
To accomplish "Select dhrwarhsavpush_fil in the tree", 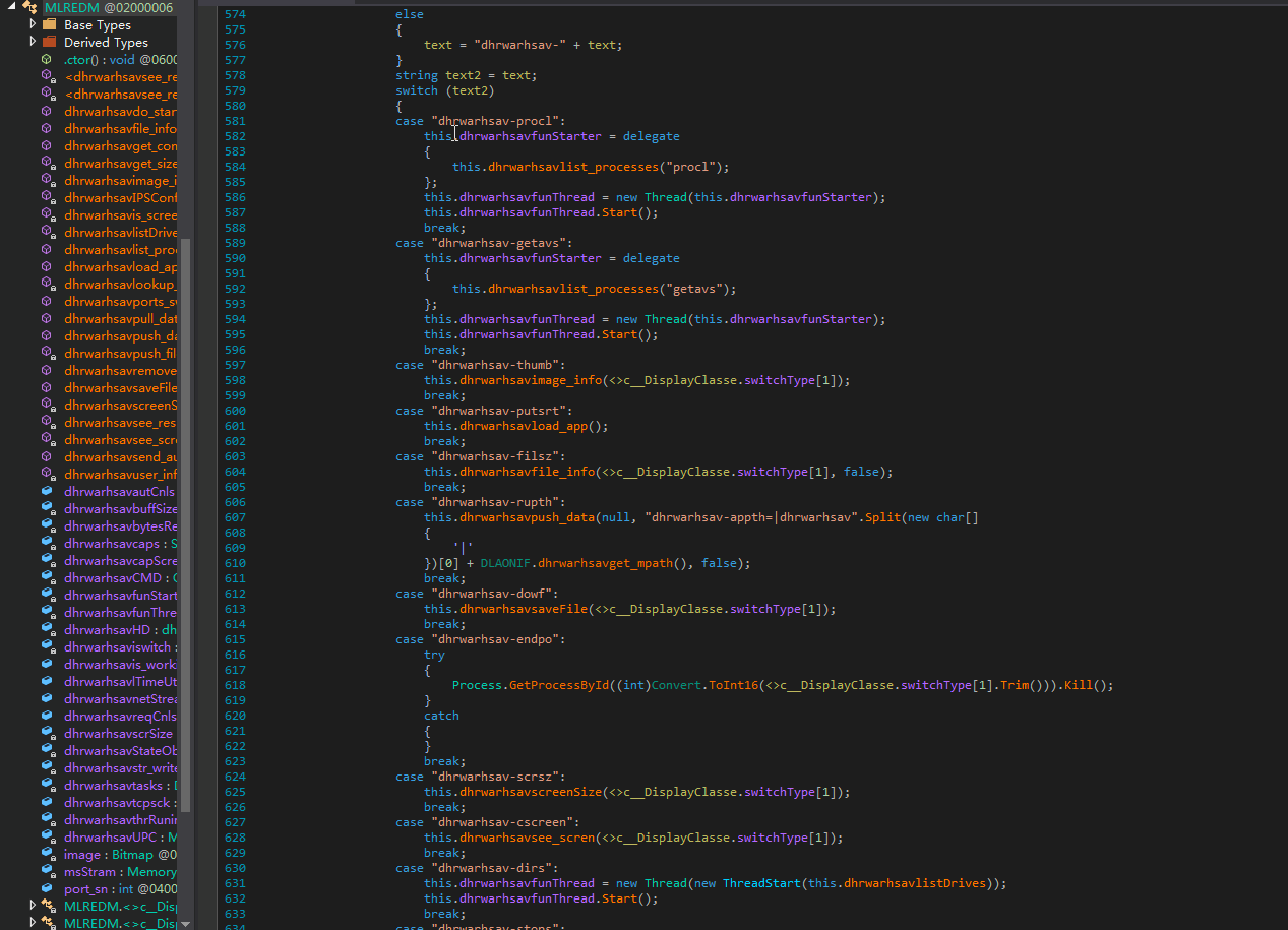I will point(120,353).
